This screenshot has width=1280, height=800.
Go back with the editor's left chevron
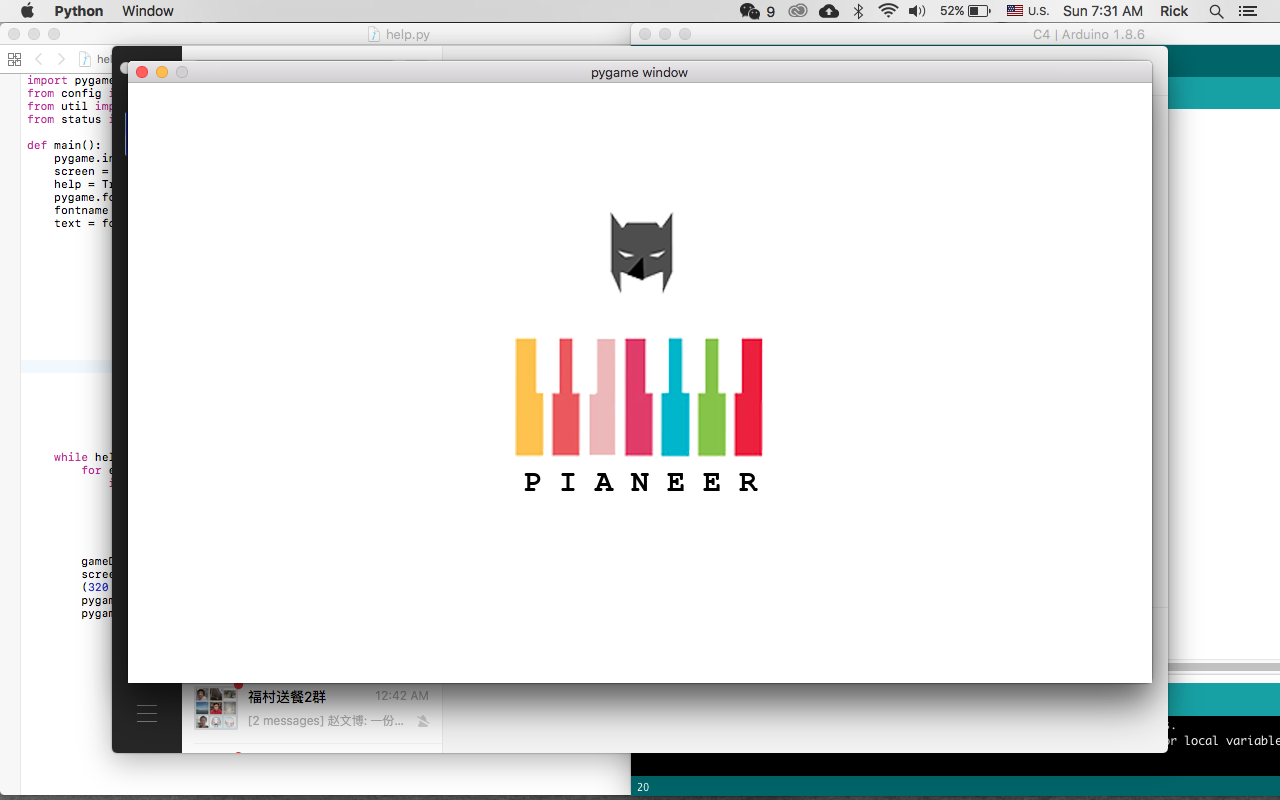click(x=39, y=59)
